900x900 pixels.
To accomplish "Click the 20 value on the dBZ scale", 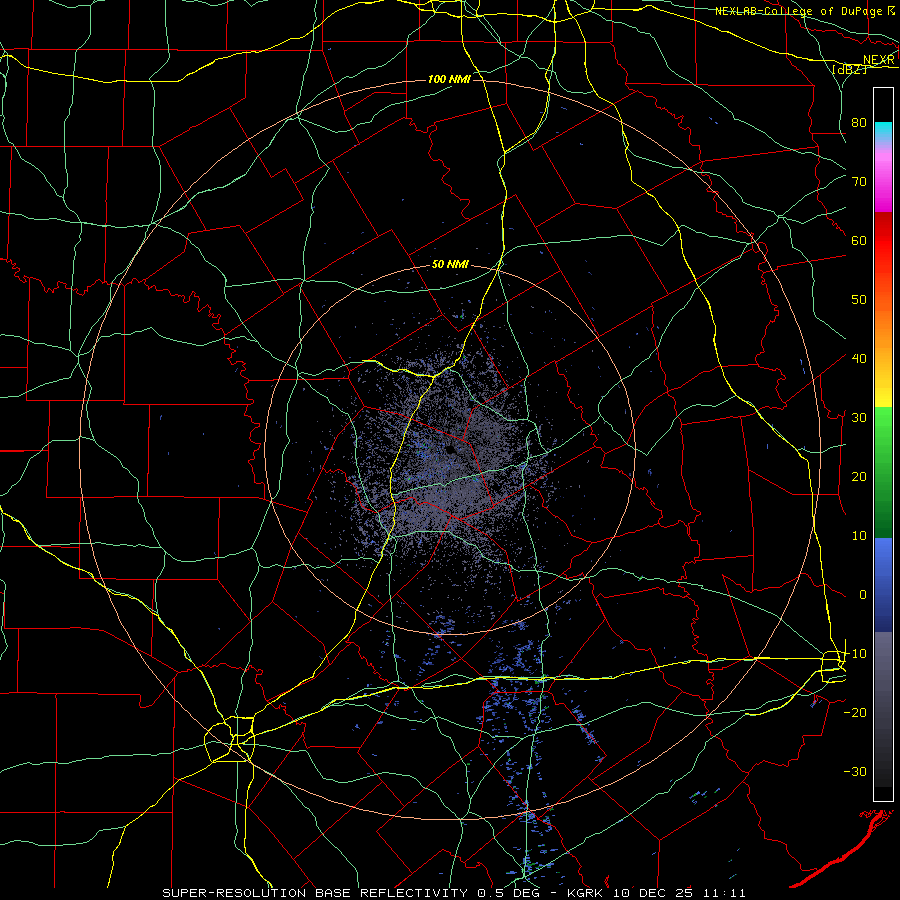I will click(x=859, y=476).
